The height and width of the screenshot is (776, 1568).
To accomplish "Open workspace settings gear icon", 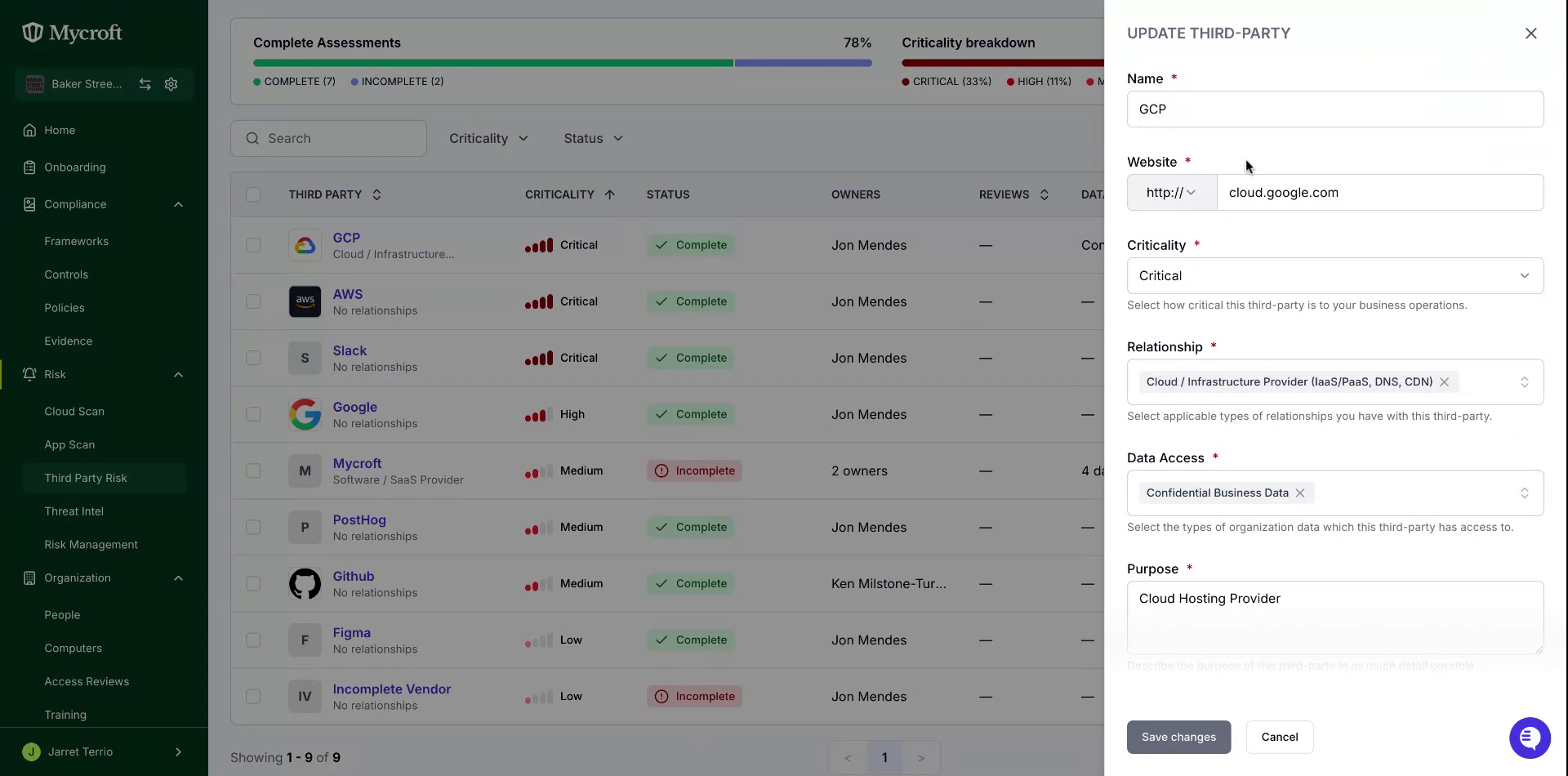I will (x=171, y=84).
